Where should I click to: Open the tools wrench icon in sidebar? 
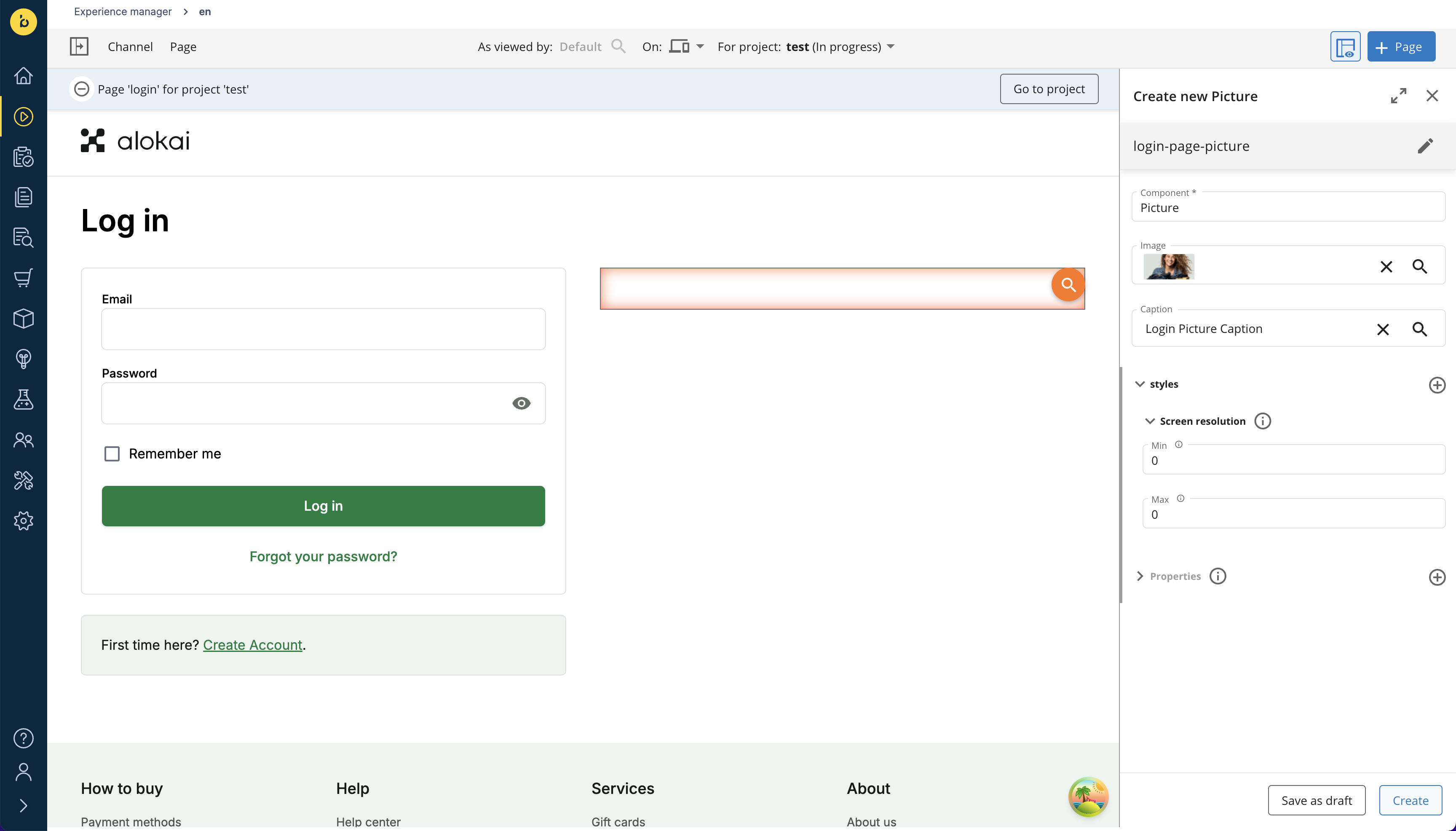coord(24,480)
